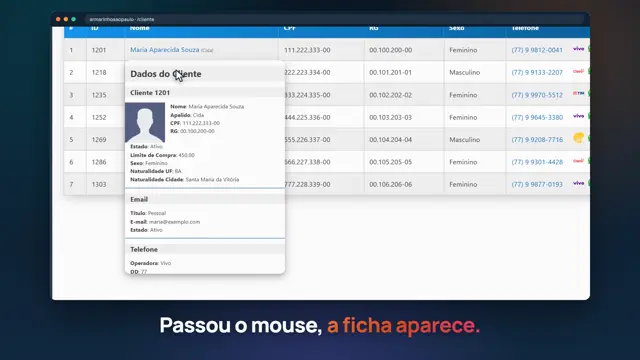Click Título: Pessoal in the popup
640x360 pixels.
(x=148, y=213)
